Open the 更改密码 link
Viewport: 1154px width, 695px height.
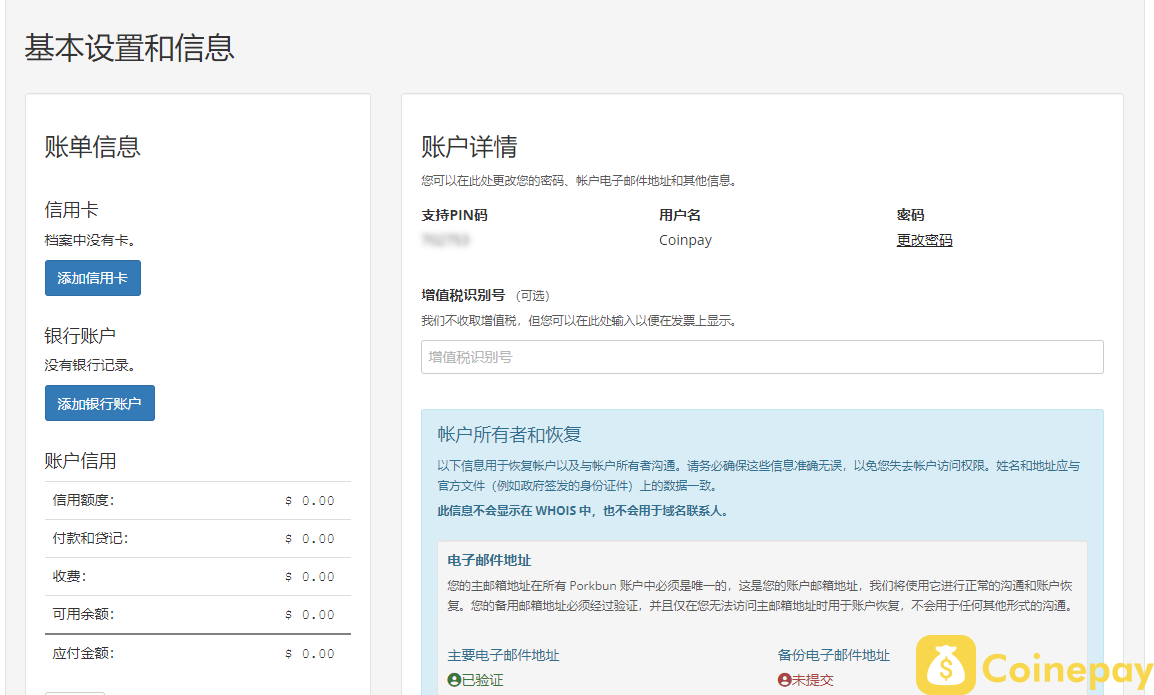(x=924, y=240)
